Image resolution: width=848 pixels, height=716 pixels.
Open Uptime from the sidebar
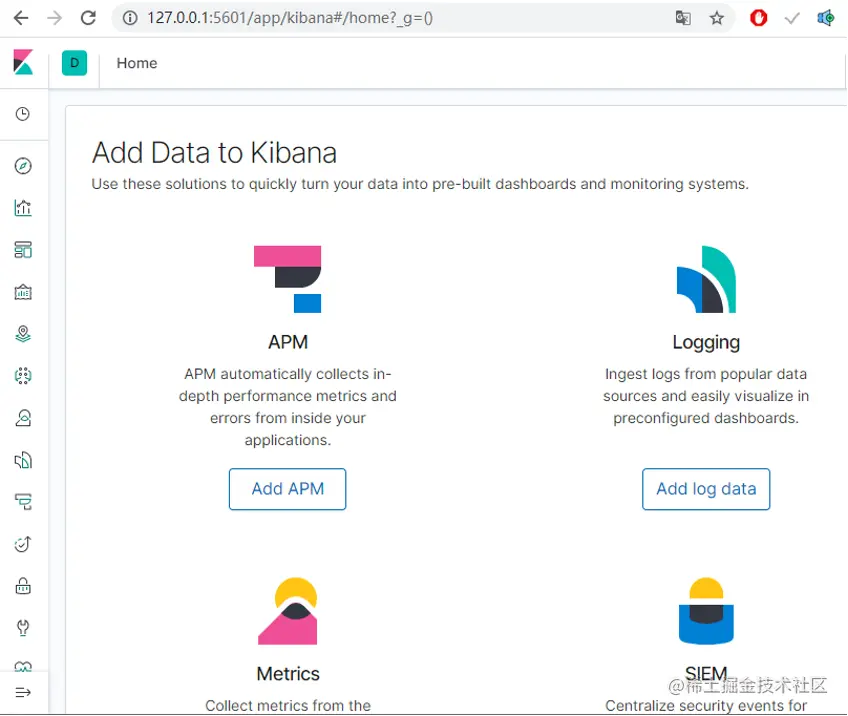(x=23, y=544)
